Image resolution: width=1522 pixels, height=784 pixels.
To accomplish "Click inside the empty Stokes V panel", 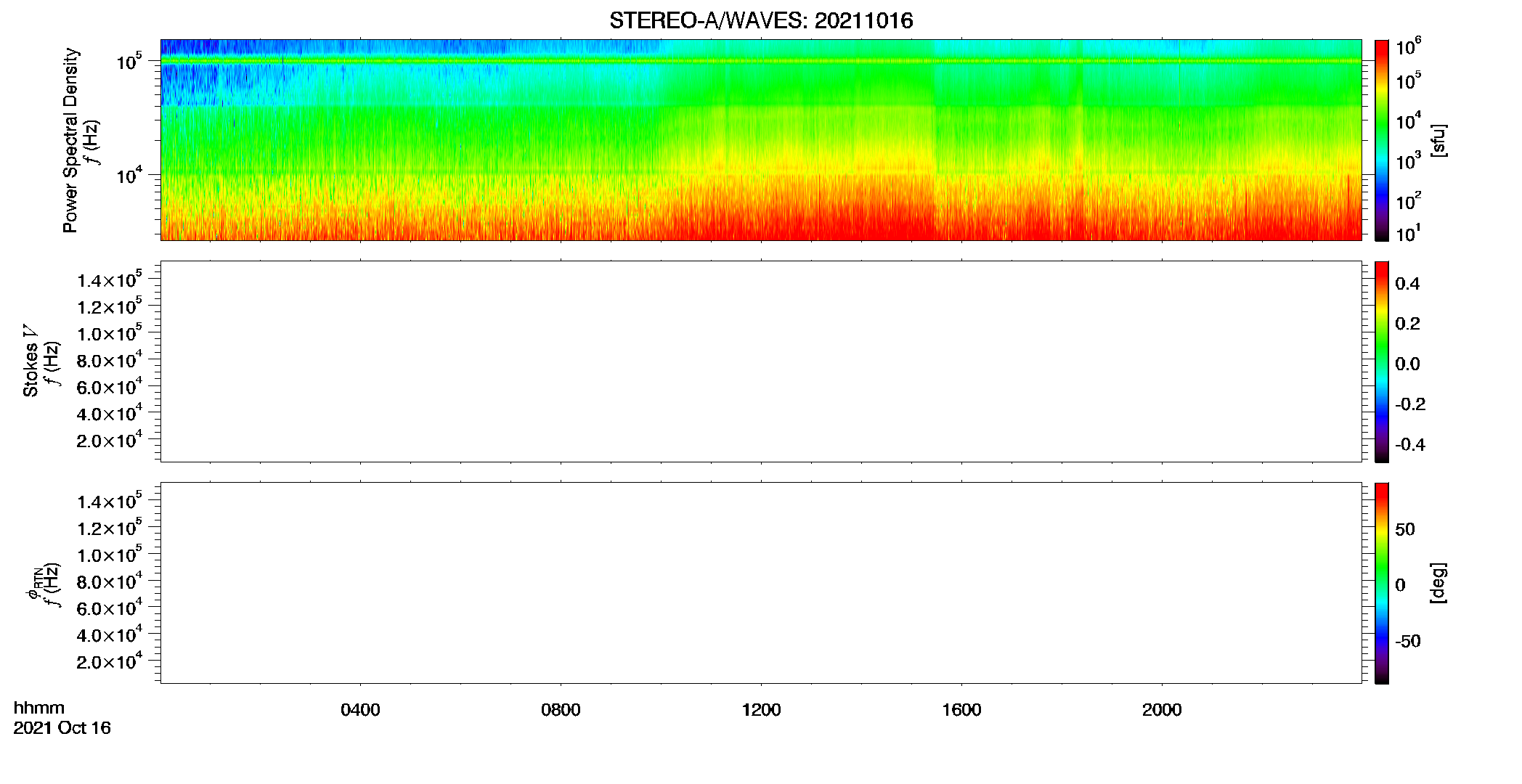I will click(761, 362).
